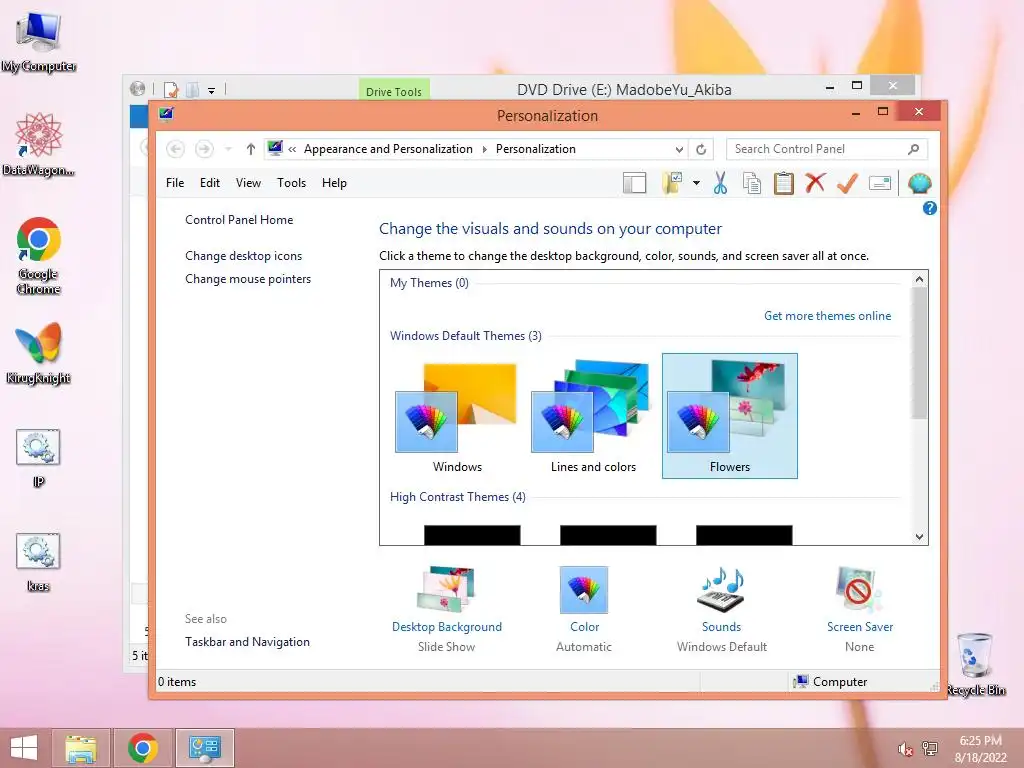Click the Back navigation arrow
This screenshot has width=1024, height=768.
(x=175, y=150)
